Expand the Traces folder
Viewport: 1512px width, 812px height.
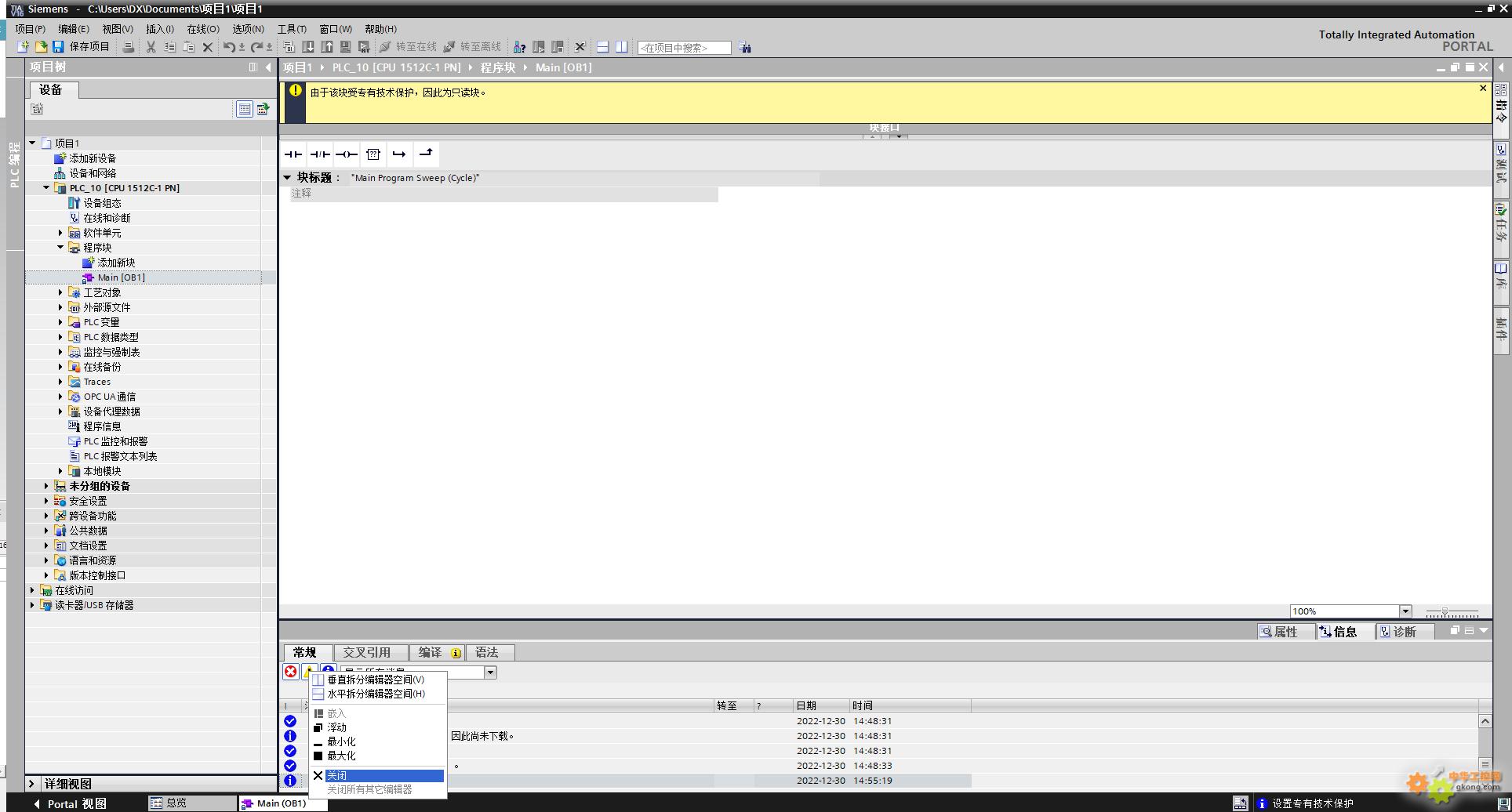pos(60,382)
